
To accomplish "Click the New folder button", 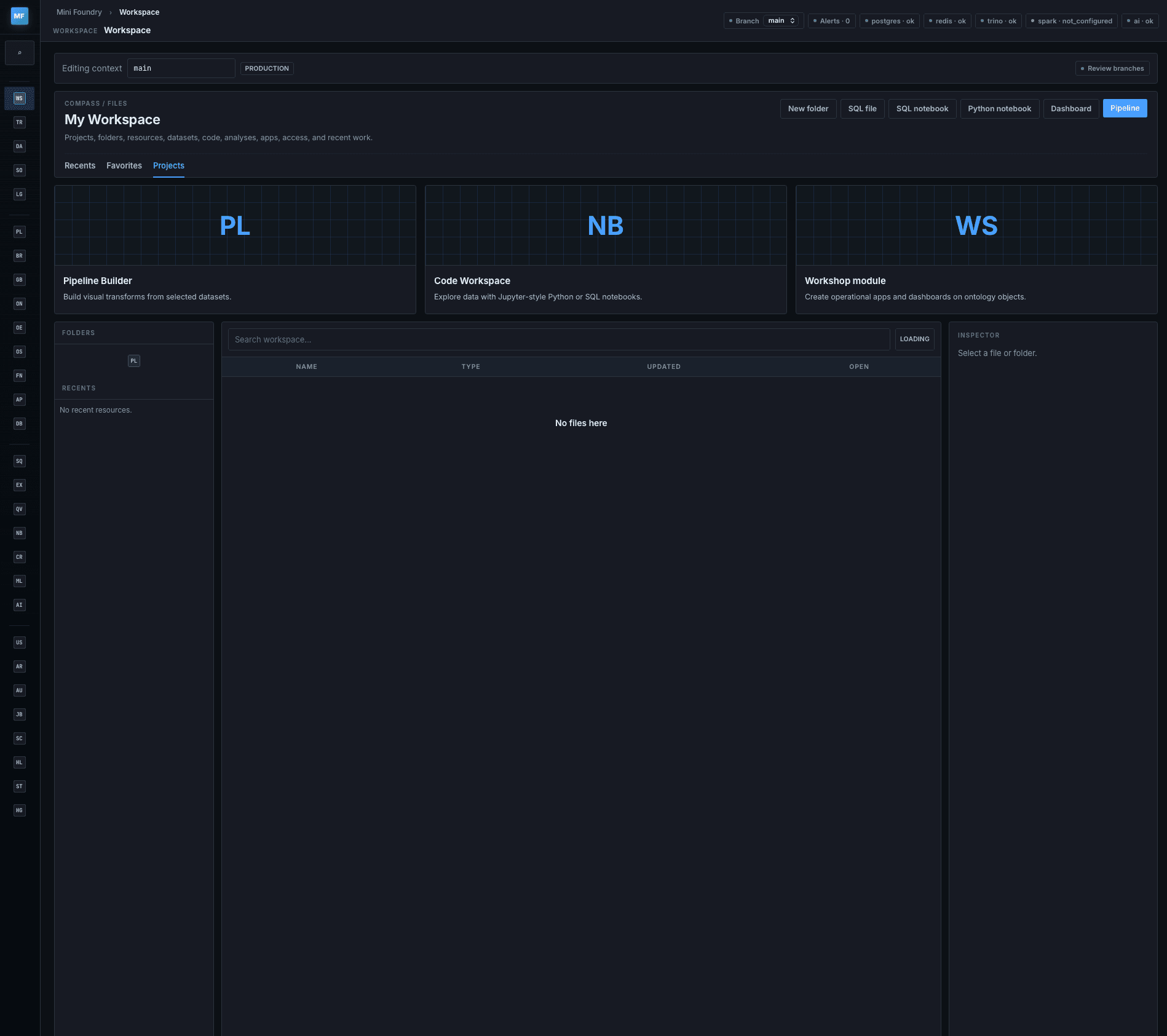I will (x=808, y=108).
